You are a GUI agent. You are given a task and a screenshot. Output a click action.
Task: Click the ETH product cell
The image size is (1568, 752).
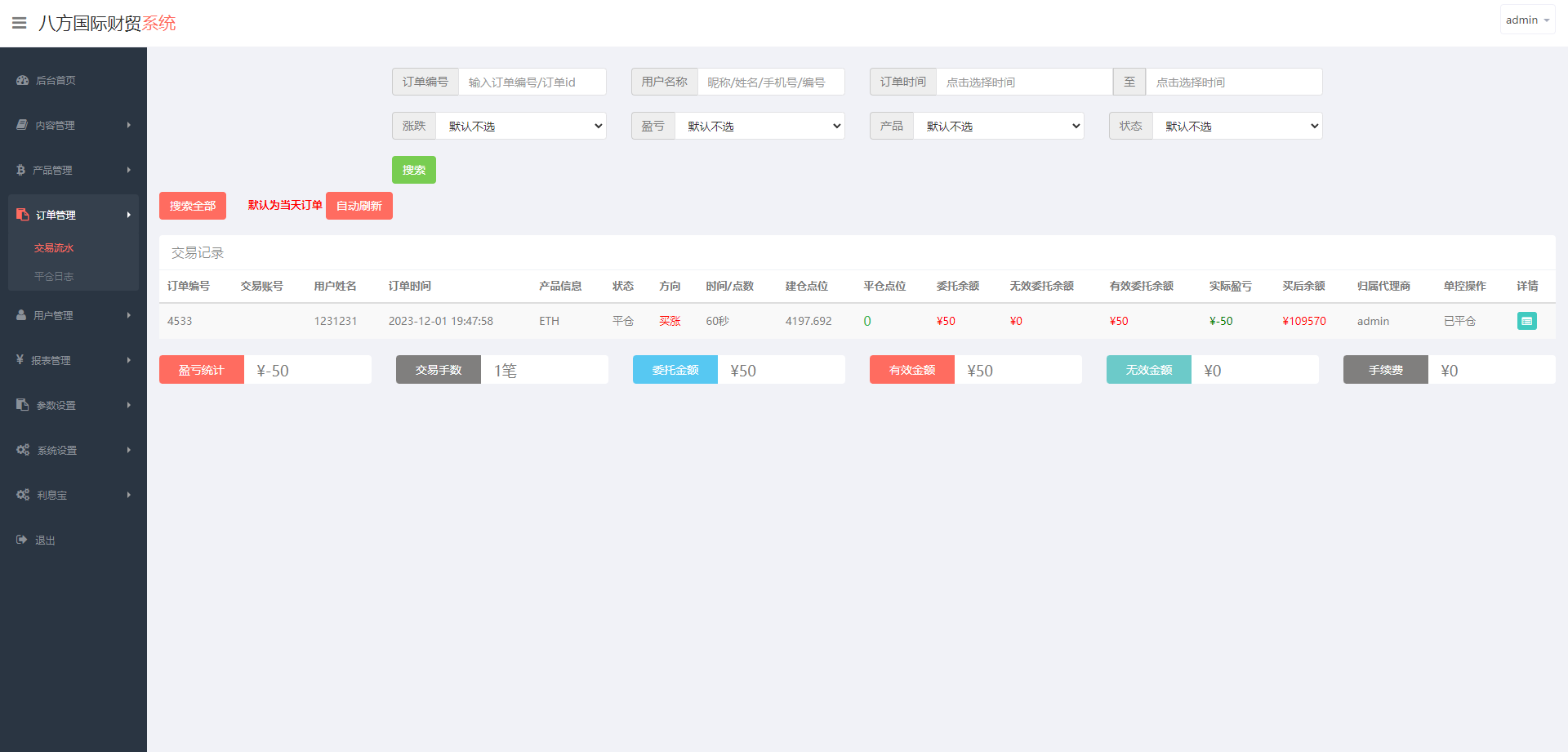pyautogui.click(x=549, y=321)
